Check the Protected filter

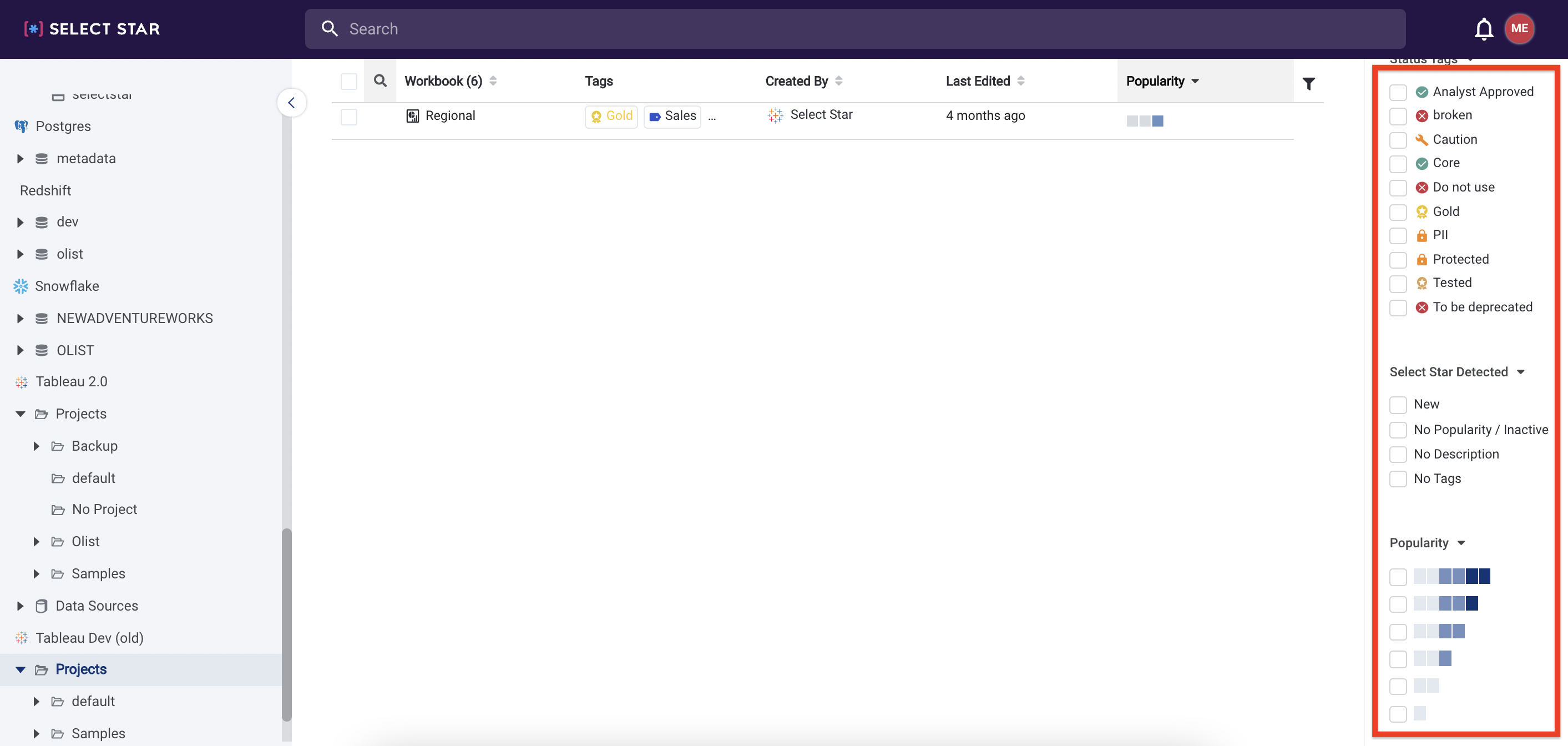tap(1398, 260)
